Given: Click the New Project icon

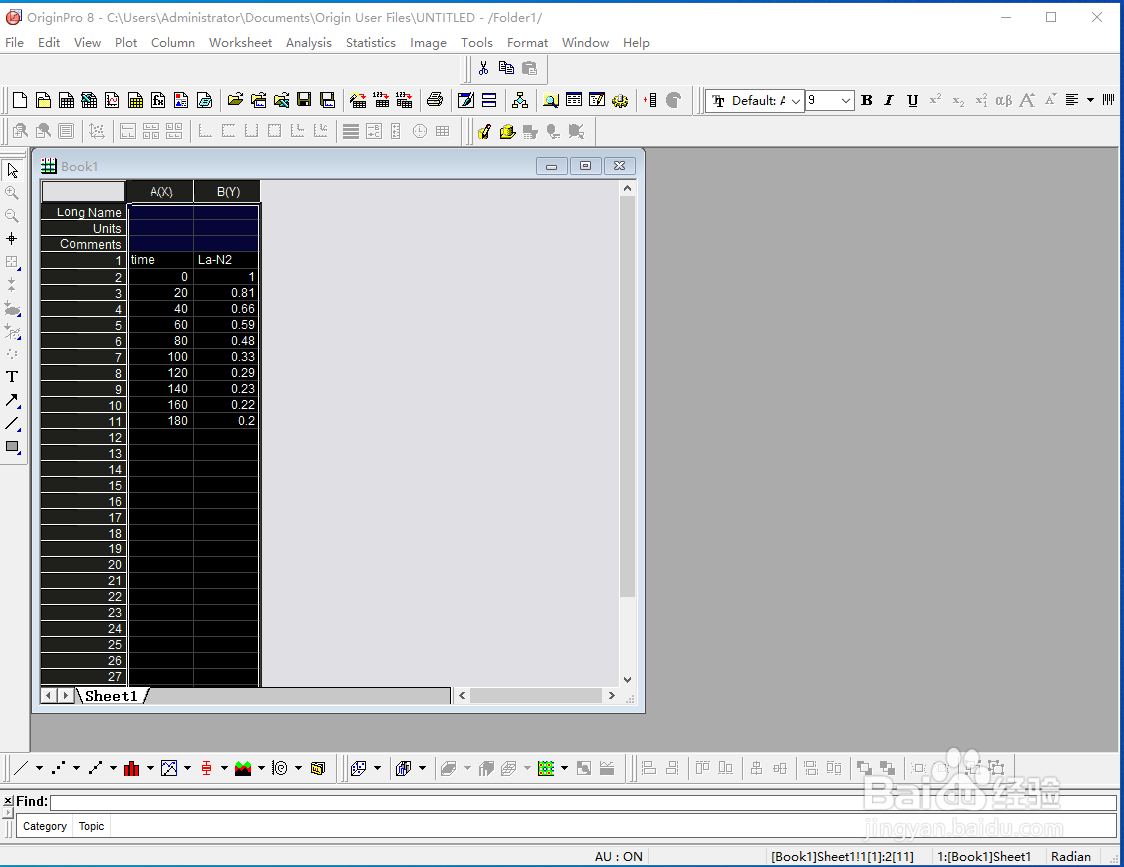Looking at the screenshot, I should (x=20, y=100).
